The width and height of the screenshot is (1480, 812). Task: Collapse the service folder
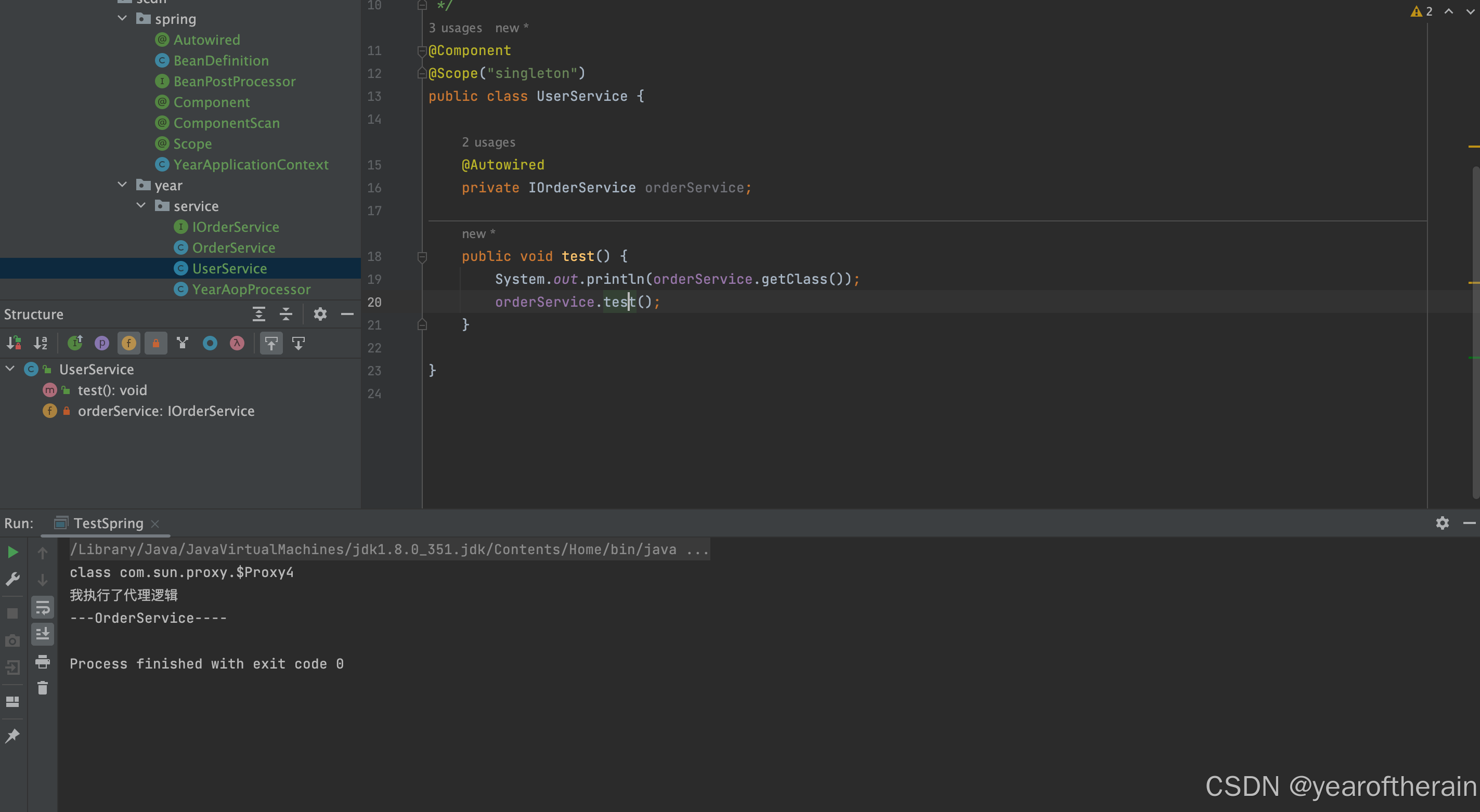(141, 205)
